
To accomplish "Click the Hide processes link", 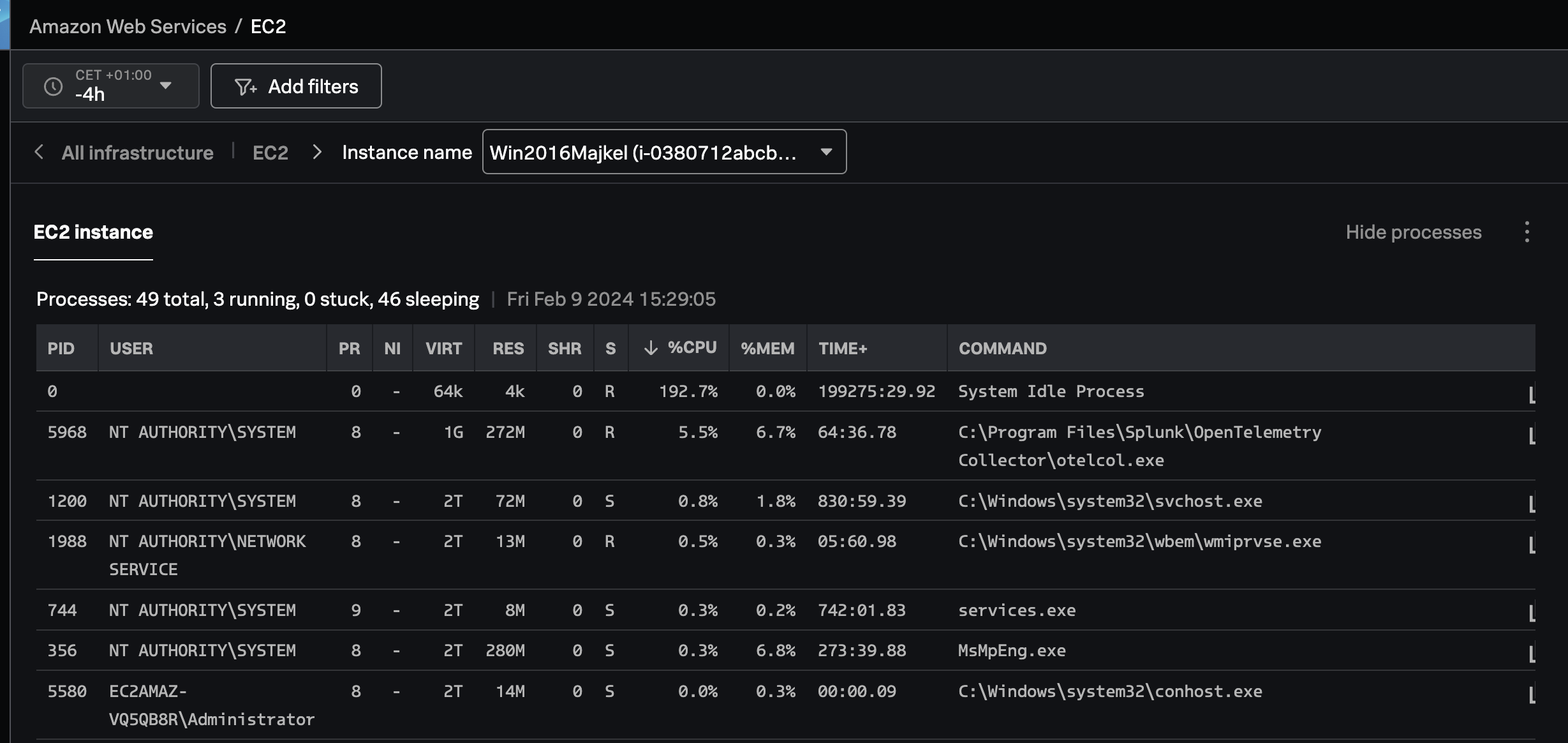I will coord(1414,232).
